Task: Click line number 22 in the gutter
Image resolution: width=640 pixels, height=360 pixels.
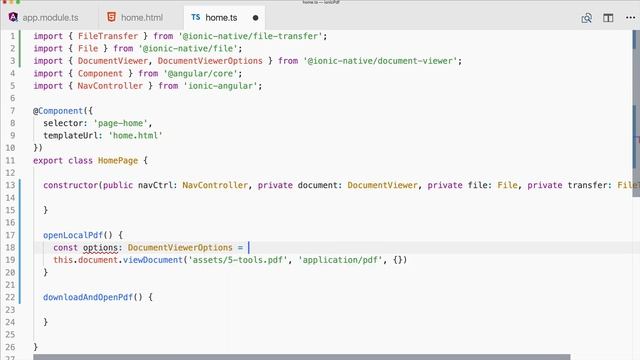Action: click(10, 297)
